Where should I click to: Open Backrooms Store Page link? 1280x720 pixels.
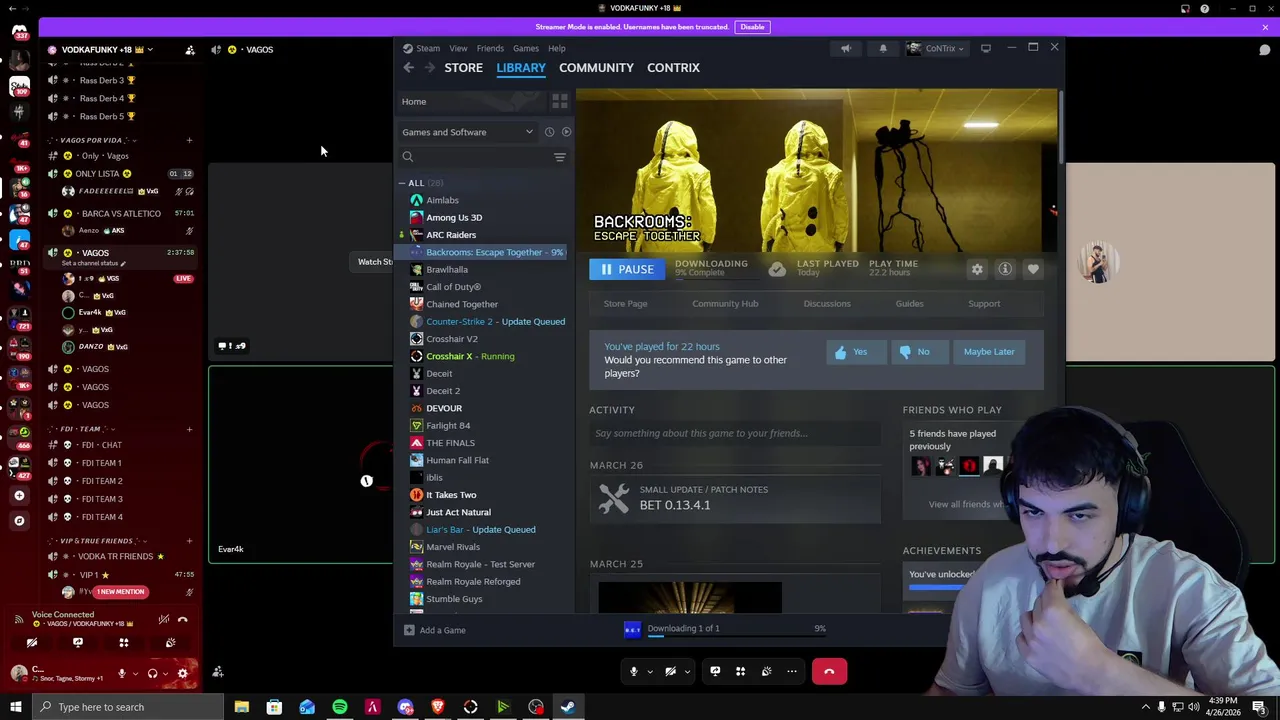pyautogui.click(x=625, y=303)
